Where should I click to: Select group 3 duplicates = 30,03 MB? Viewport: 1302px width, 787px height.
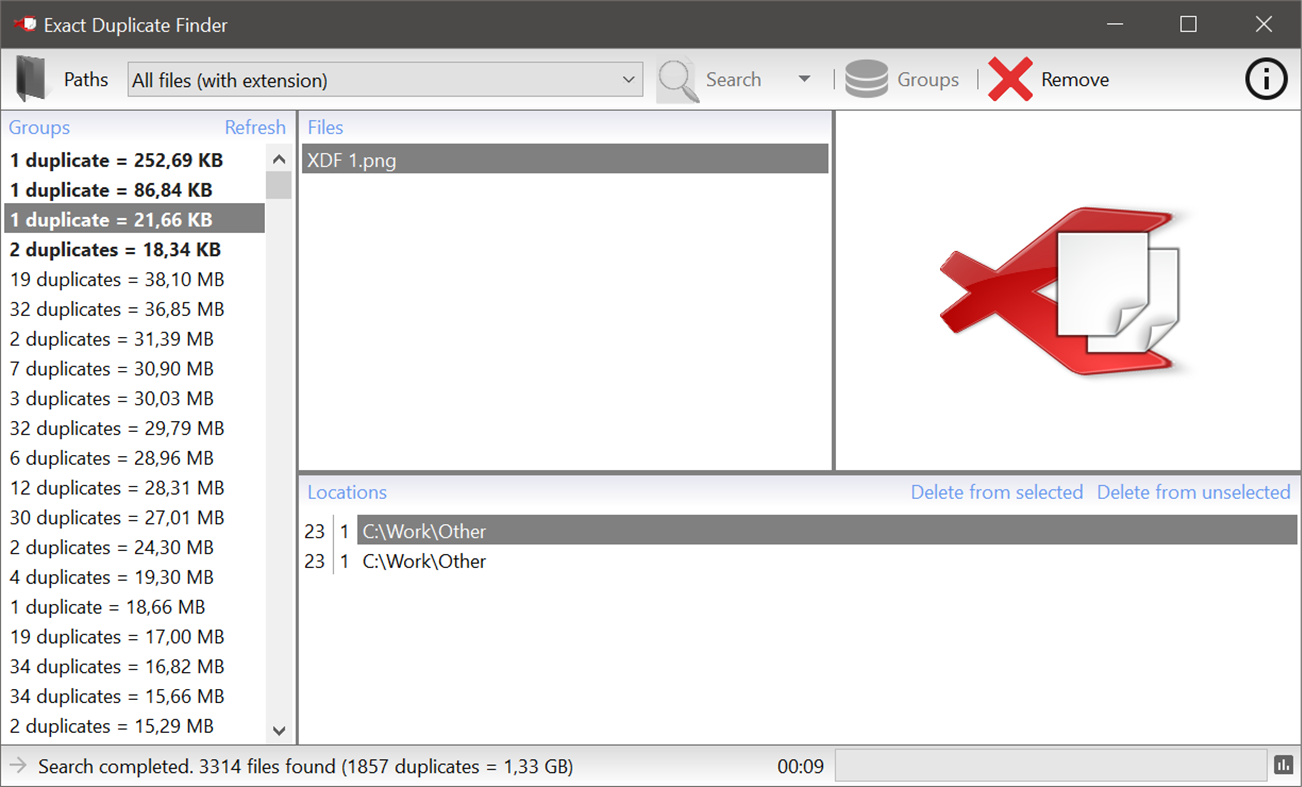point(135,398)
